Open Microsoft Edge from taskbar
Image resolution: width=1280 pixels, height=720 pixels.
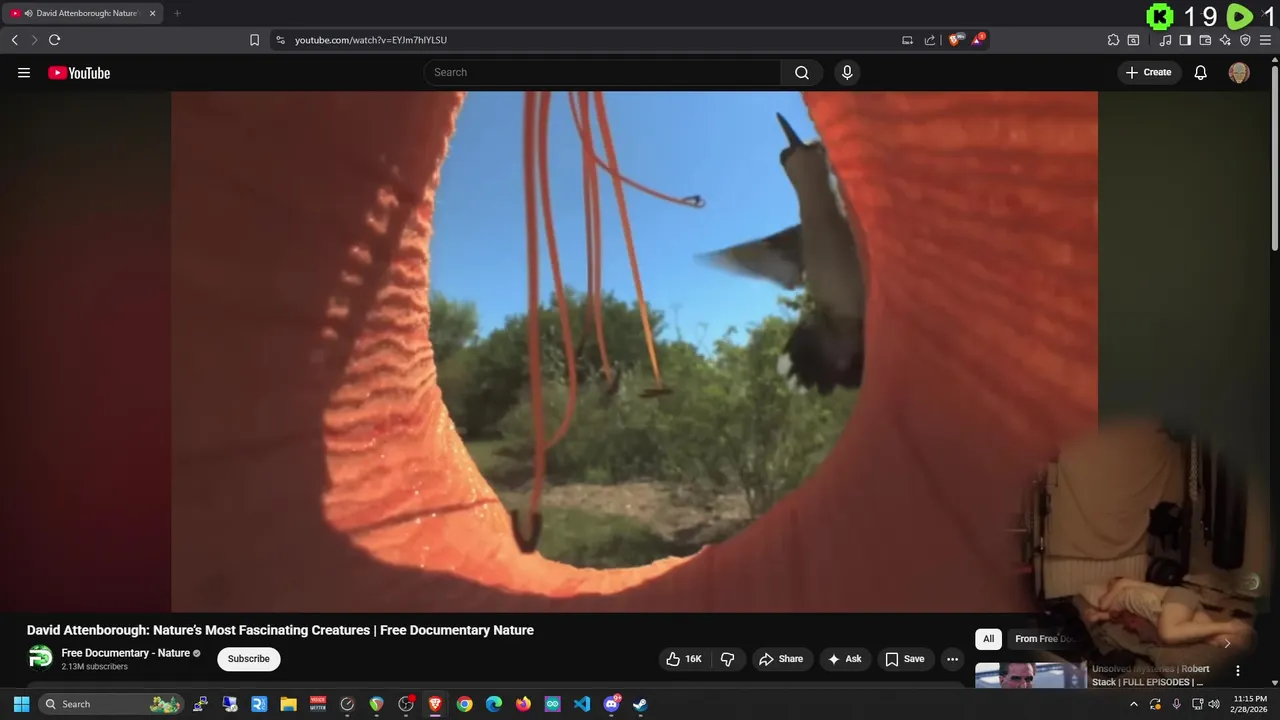coord(494,704)
